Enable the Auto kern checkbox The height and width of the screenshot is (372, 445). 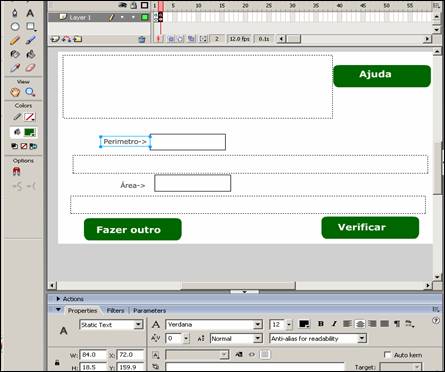click(387, 355)
